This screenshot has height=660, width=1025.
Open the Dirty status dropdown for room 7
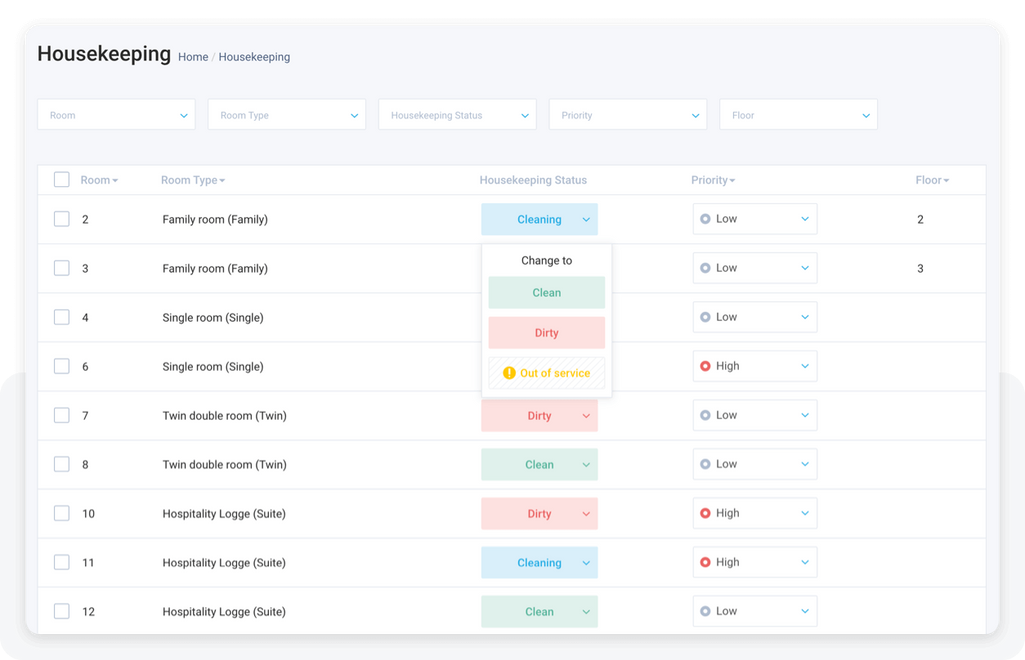539,416
